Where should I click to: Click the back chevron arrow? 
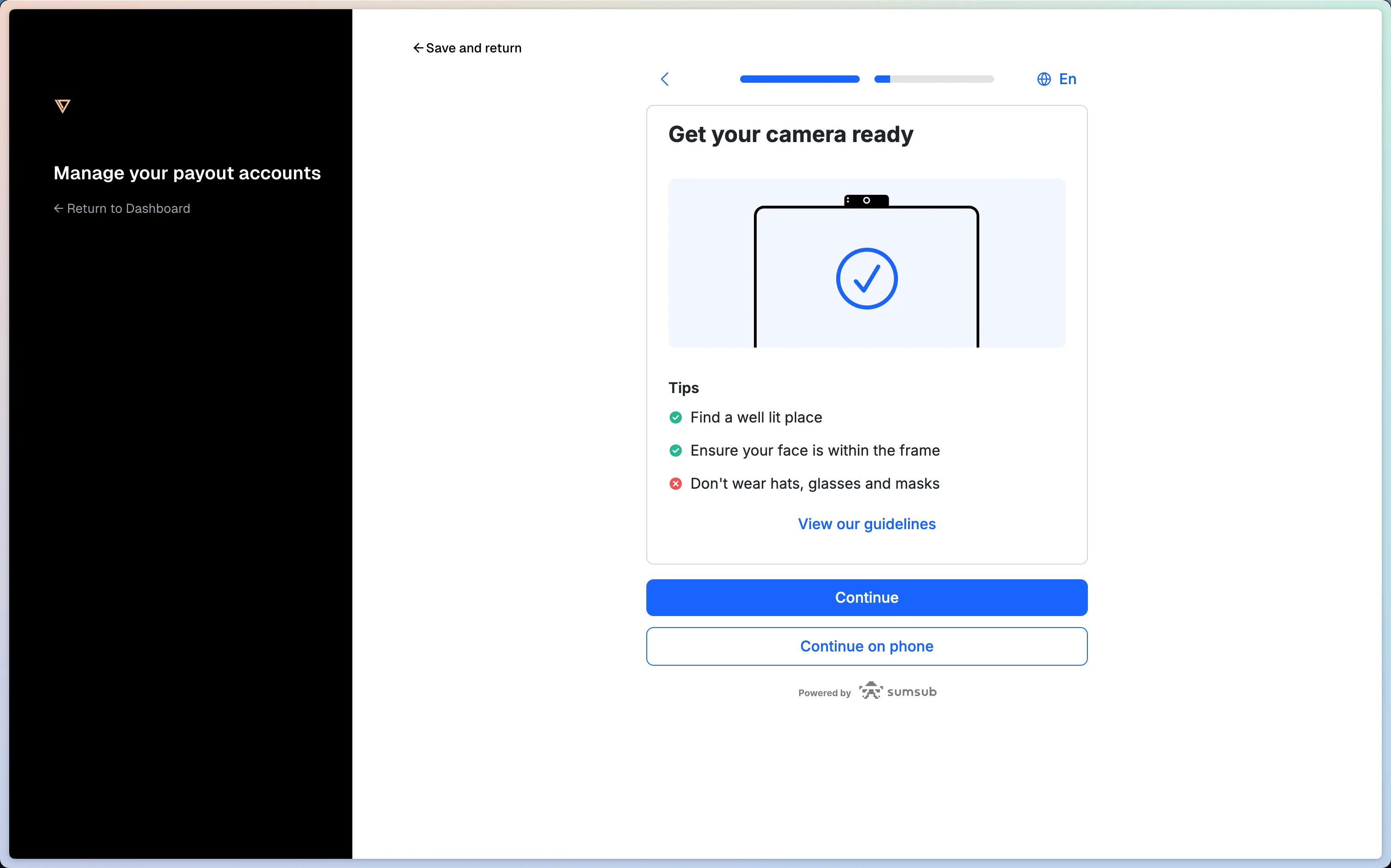(x=665, y=79)
